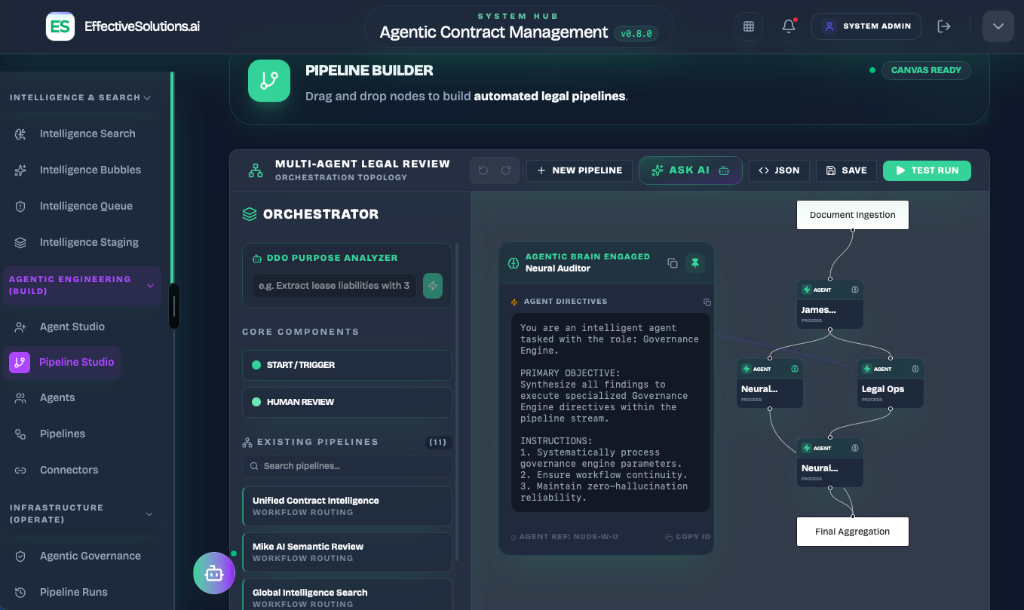Open Intelligence Search
Viewport: 1024px width, 610px height.
[88, 134]
